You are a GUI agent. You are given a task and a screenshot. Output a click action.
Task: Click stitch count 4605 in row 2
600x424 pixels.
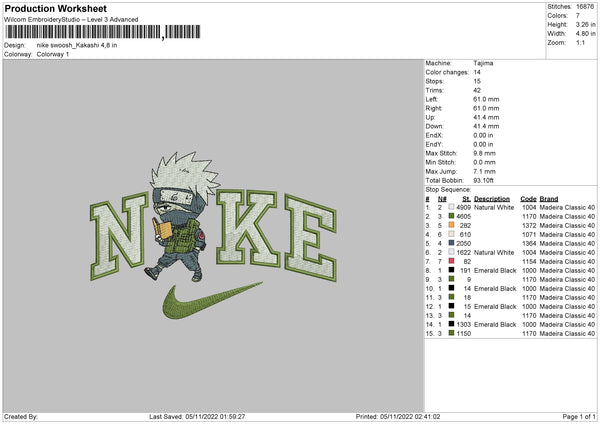(463, 216)
